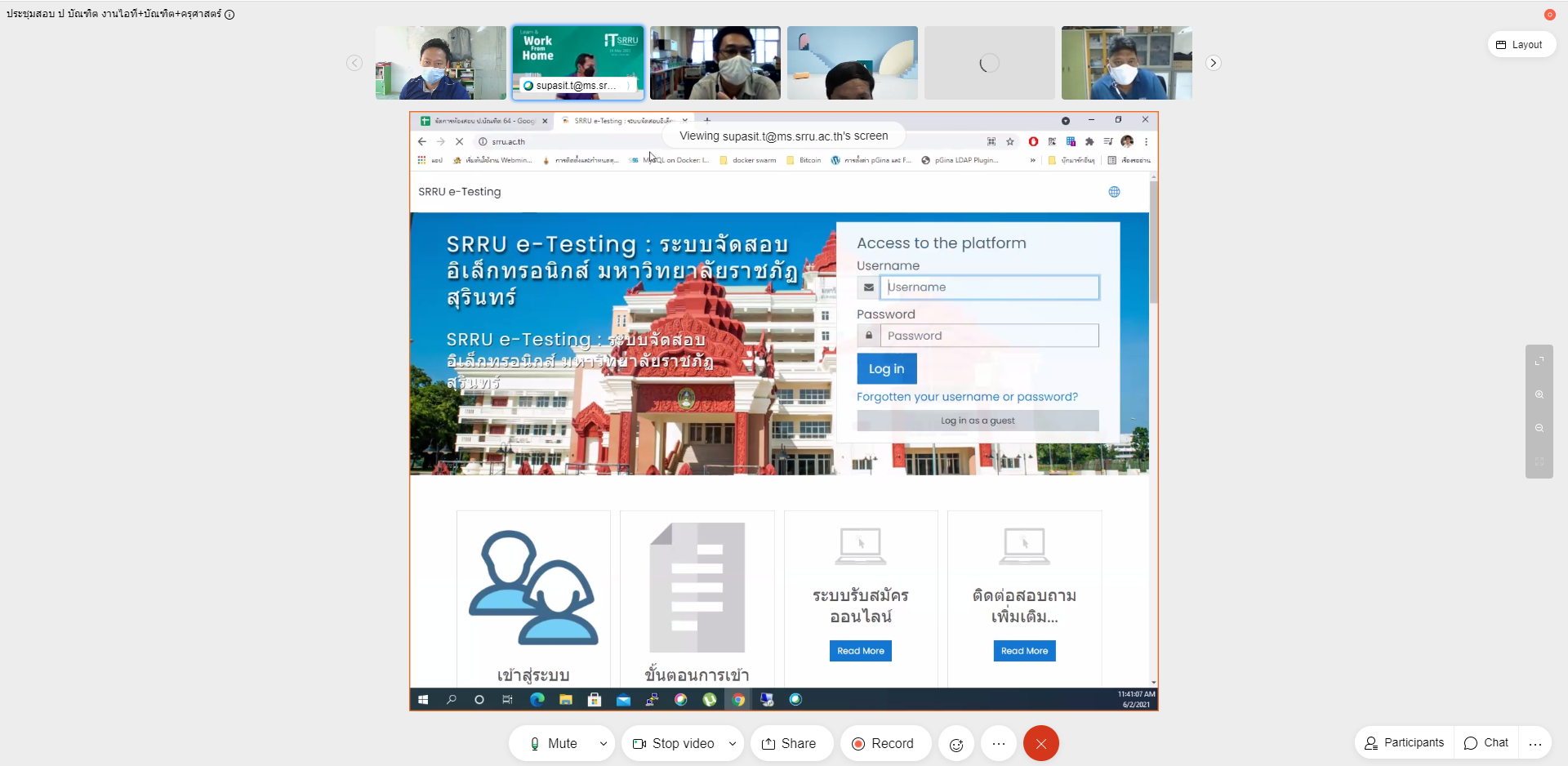Open more panel options beside Chat
The image size is (1568, 766).
(1535, 743)
